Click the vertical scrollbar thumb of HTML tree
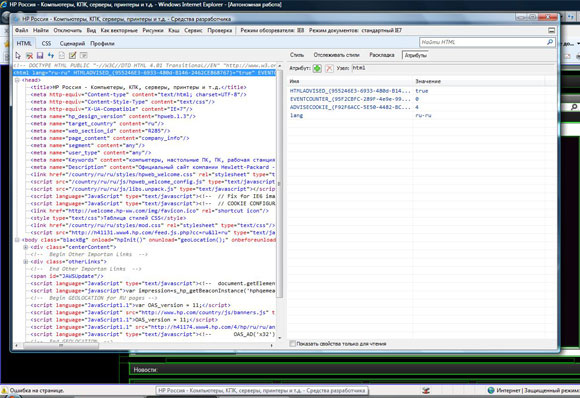Image resolution: width=580 pixels, height=398 pixels. (x=280, y=184)
